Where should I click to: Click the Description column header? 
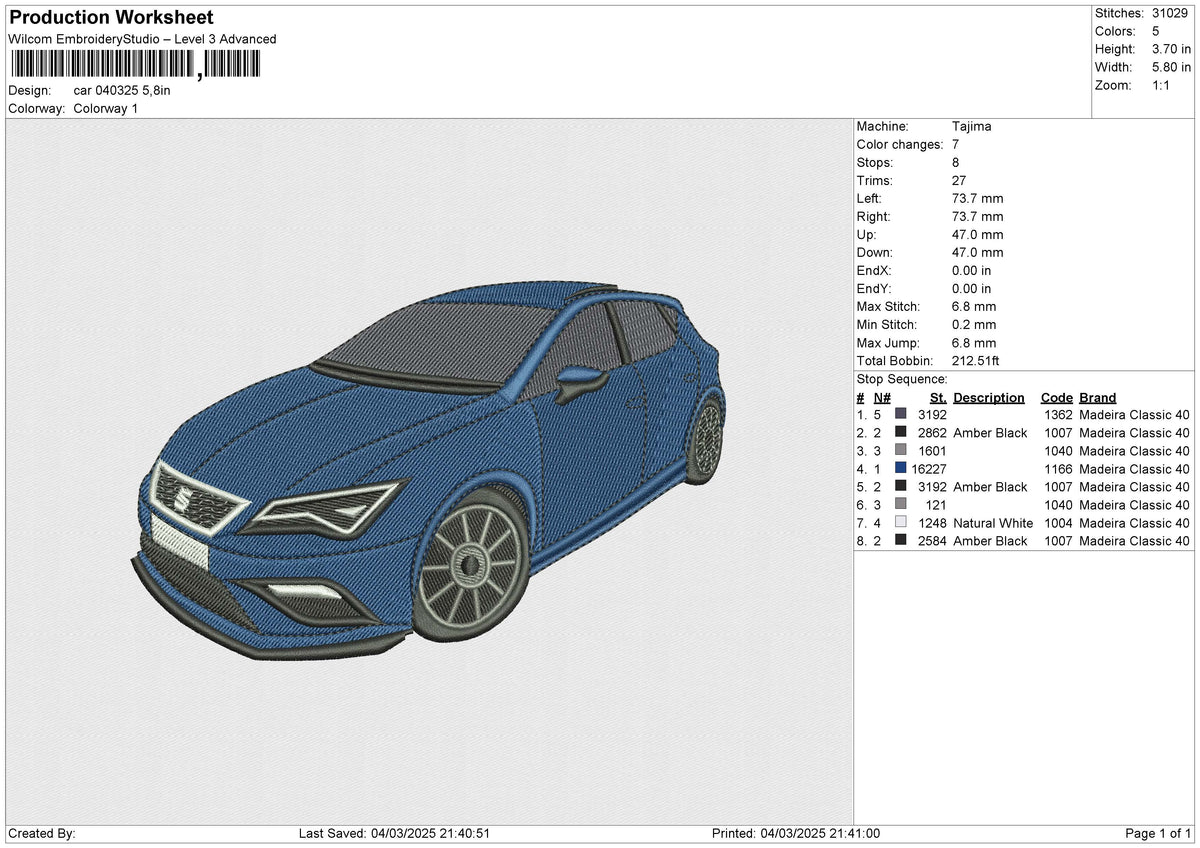pyautogui.click(x=989, y=398)
